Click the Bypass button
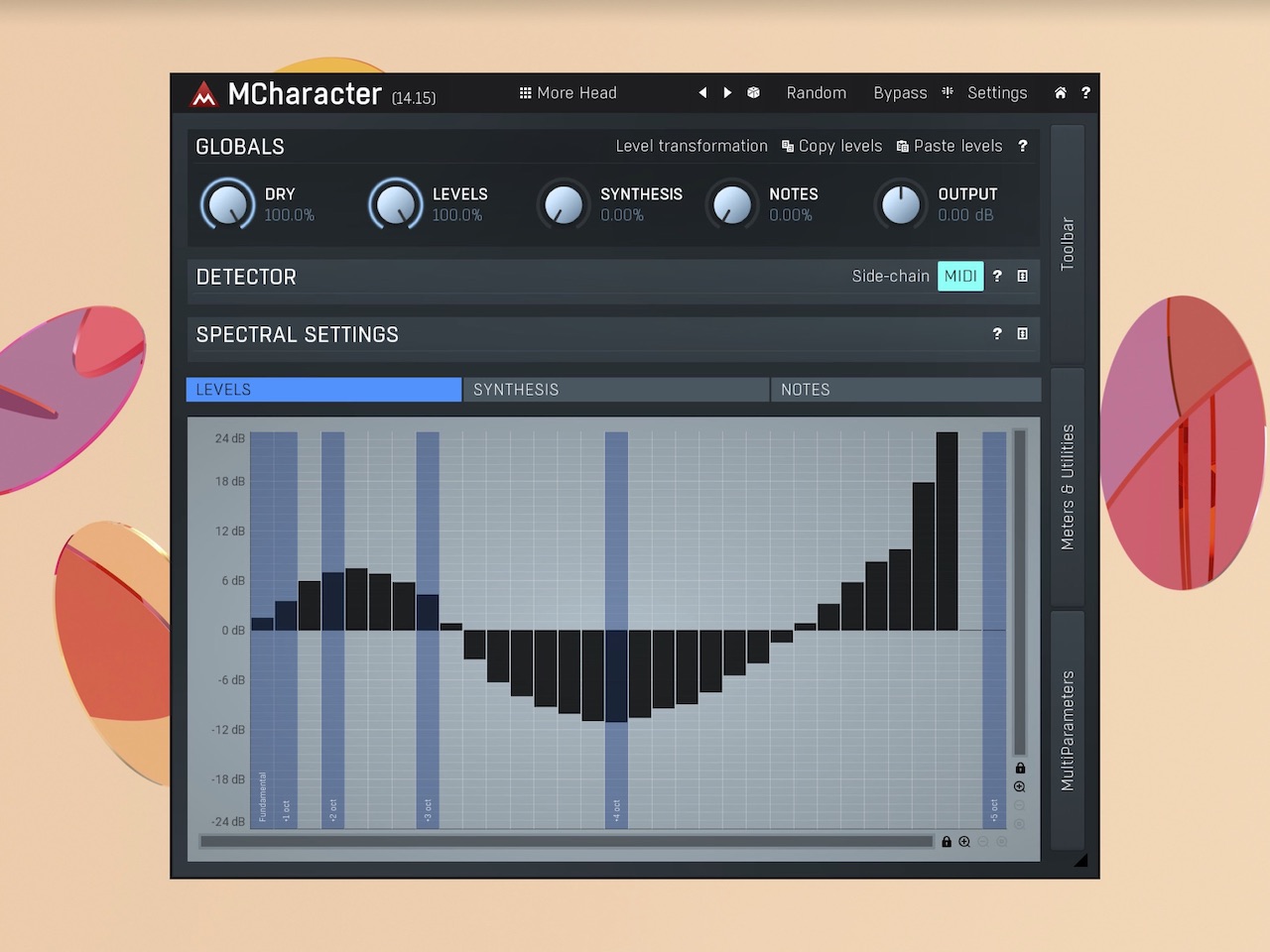The width and height of the screenshot is (1270, 952). [900, 92]
